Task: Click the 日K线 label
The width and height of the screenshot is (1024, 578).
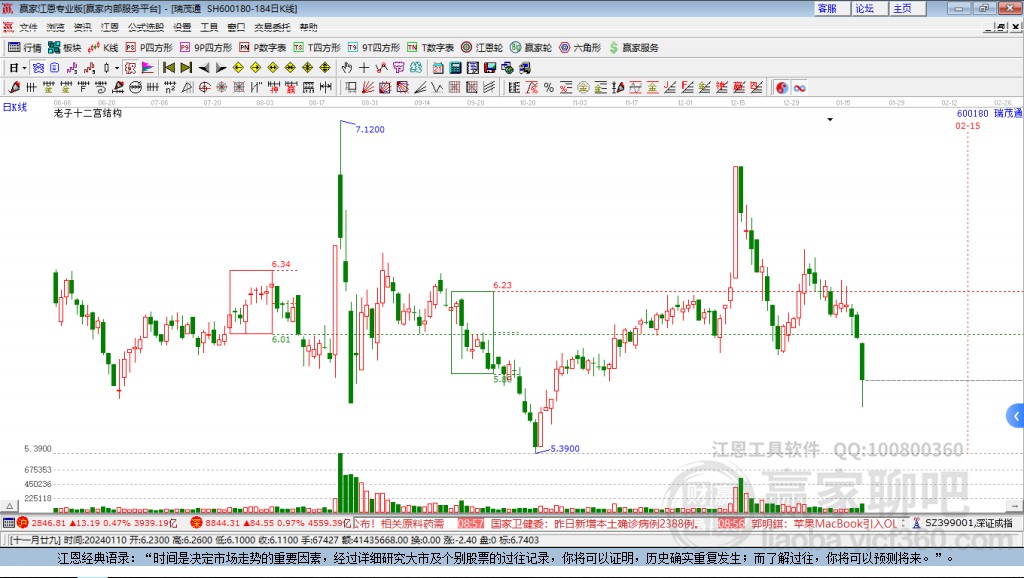Action: coord(15,107)
